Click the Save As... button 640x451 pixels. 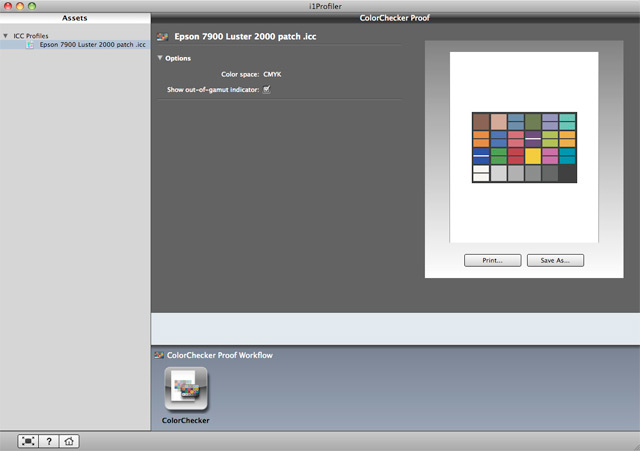pos(555,260)
